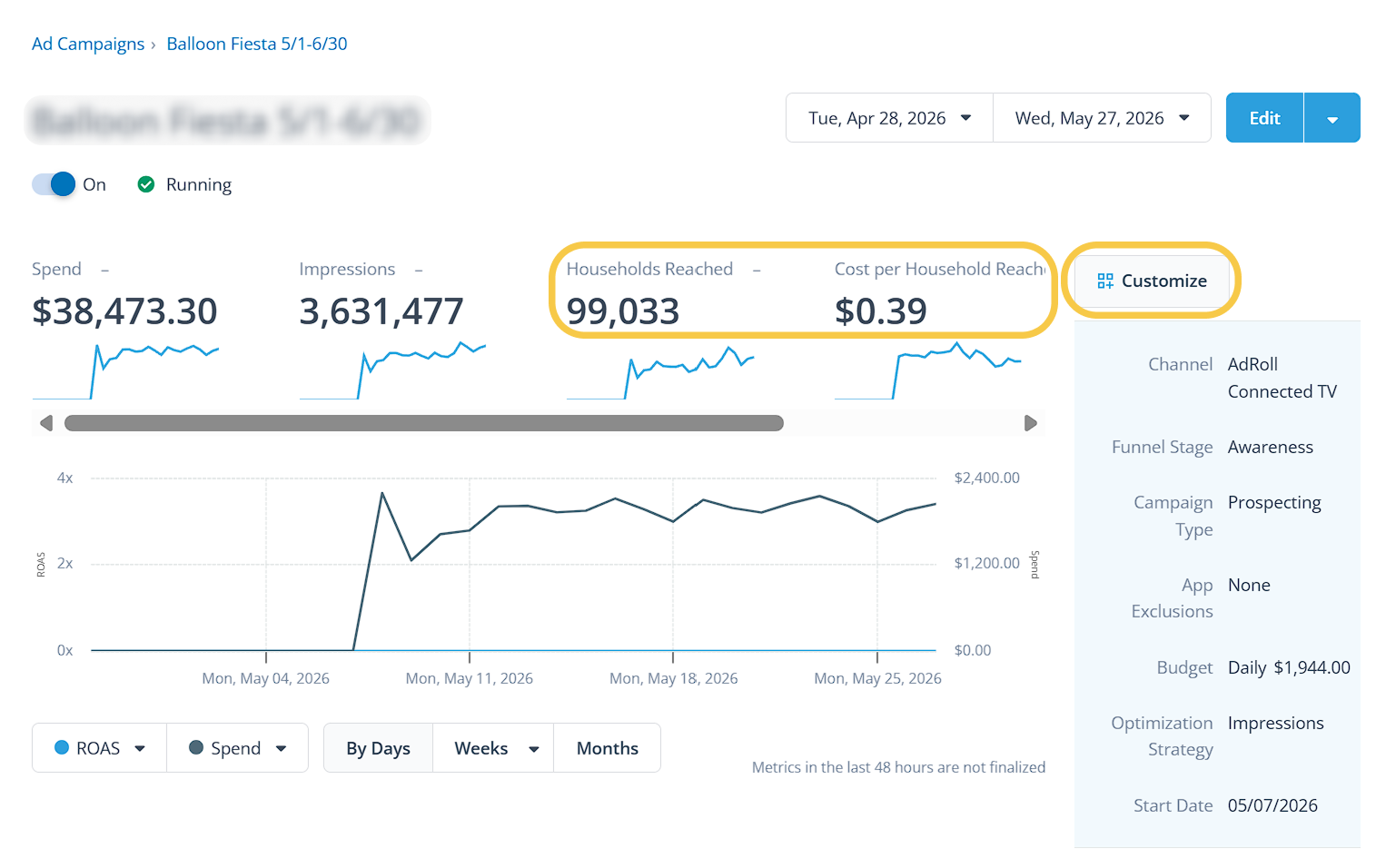Click the green Running status checkmark
The width and height of the screenshot is (1386, 868).
145,184
